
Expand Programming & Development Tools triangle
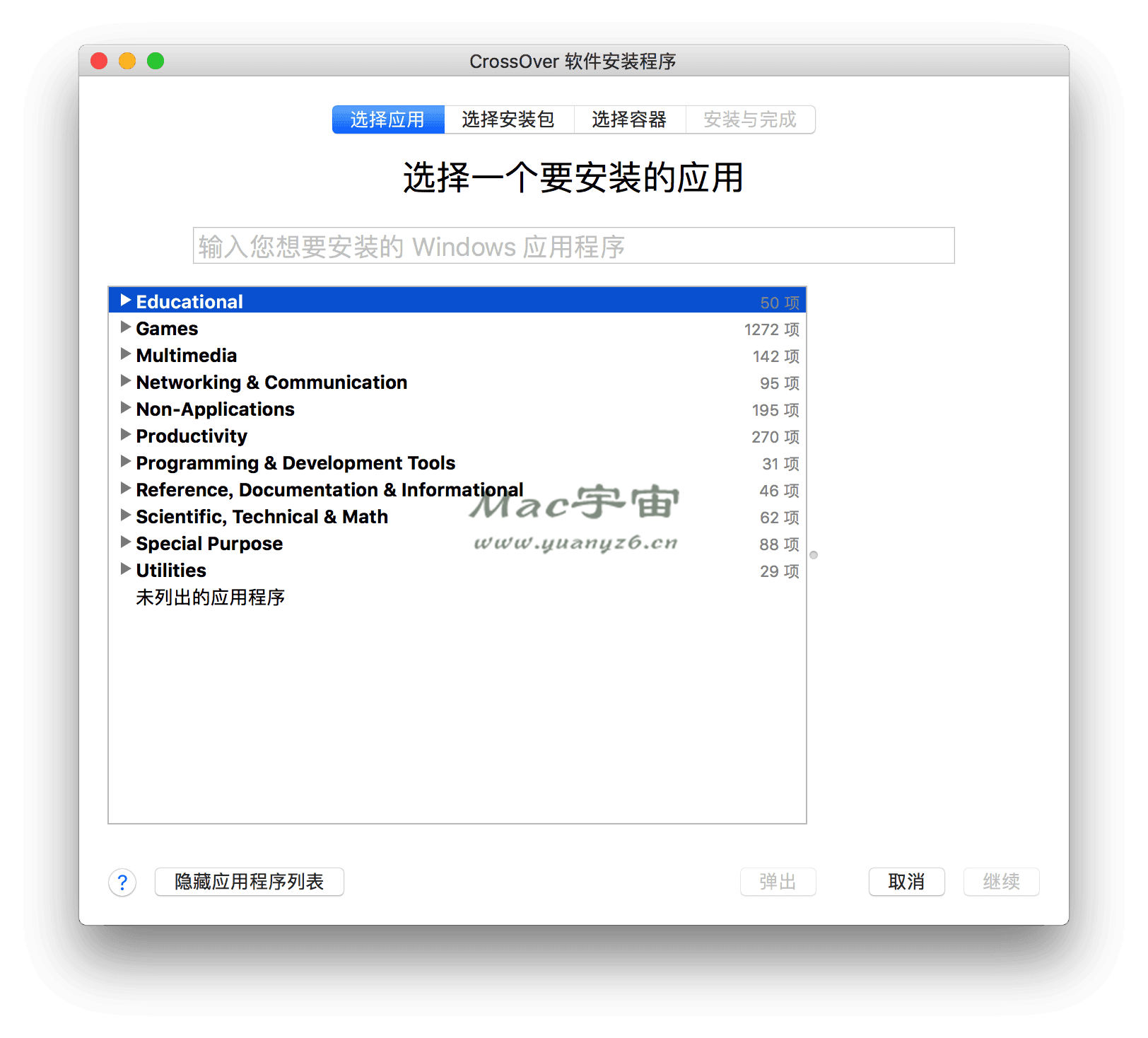[x=126, y=462]
